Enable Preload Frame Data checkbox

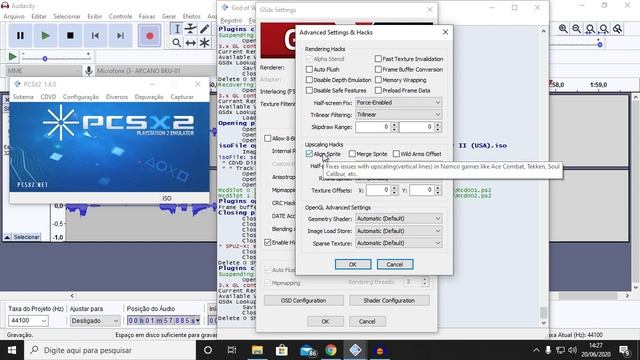(x=378, y=91)
